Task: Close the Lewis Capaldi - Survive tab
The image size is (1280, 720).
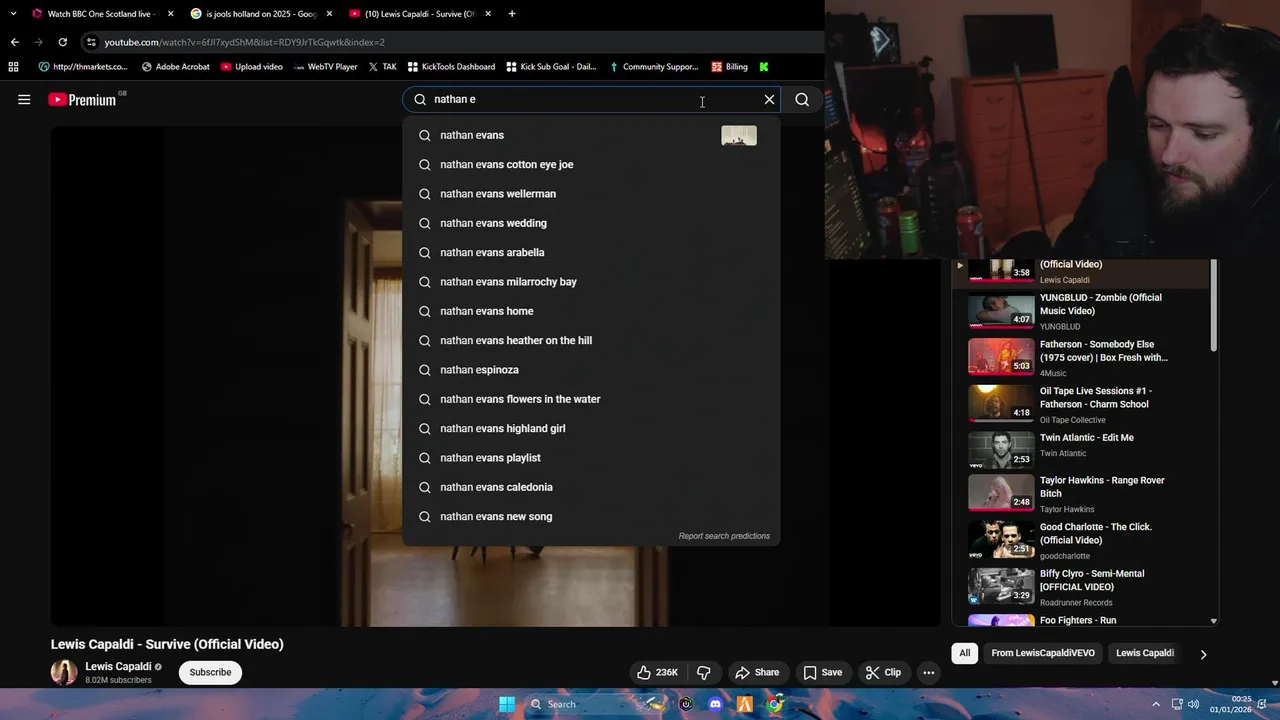Action: coord(488,14)
